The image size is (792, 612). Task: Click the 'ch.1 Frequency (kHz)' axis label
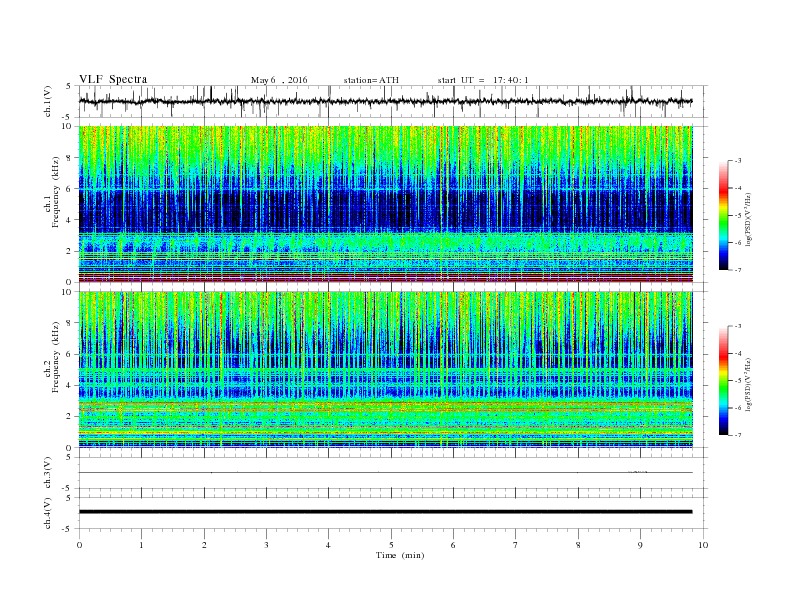click(x=52, y=192)
